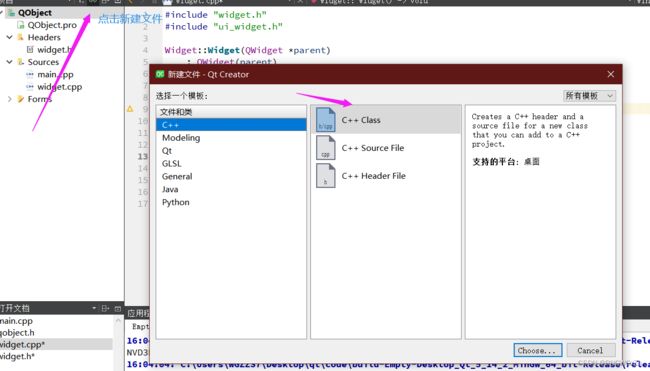650x371 pixels.
Task: Collapse the Sources folder
Action: (x=9, y=62)
